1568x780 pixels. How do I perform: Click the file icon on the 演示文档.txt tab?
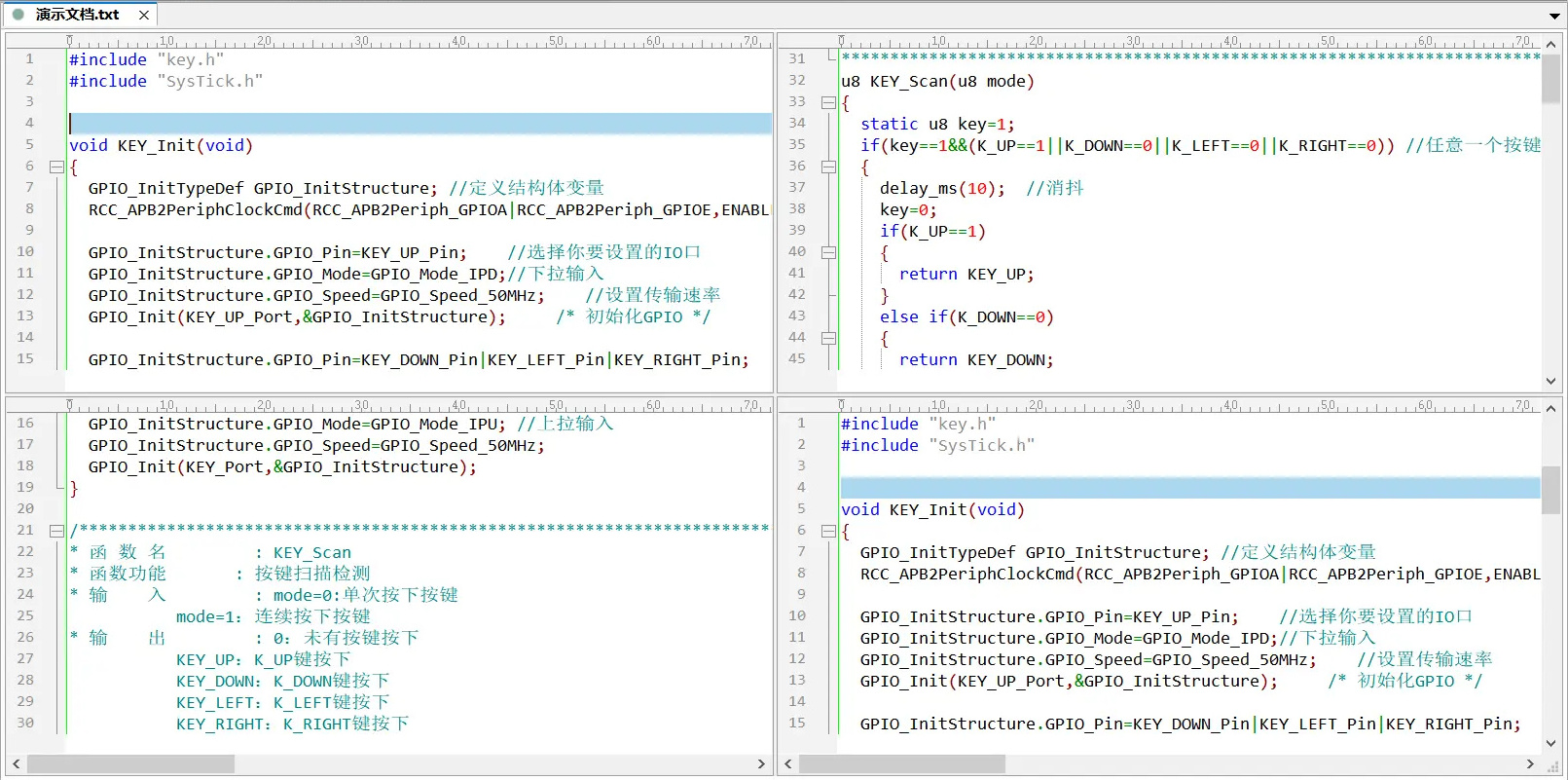[18, 15]
